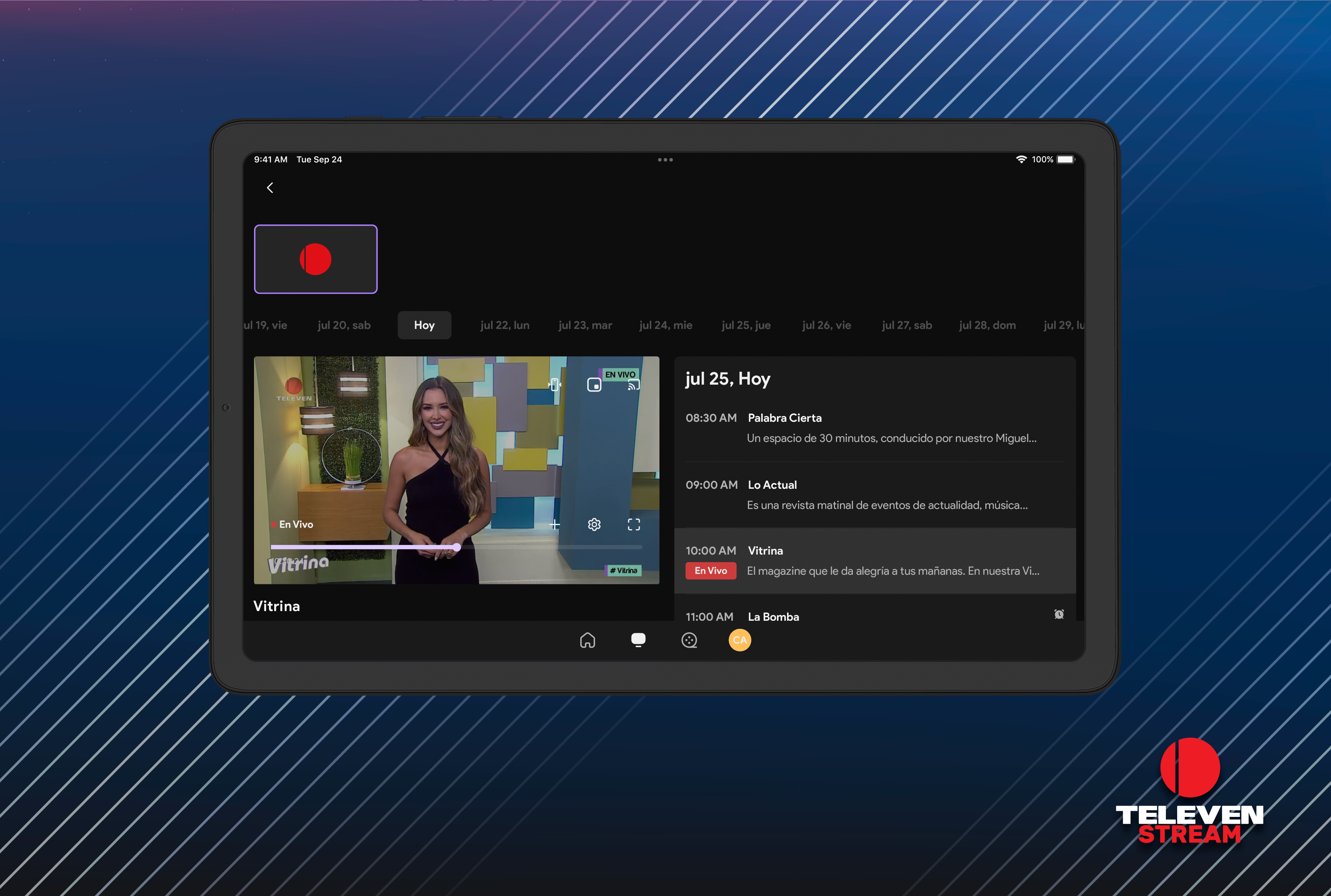Click the Palabra Cierta description text
The height and width of the screenshot is (896, 1331).
pos(891,438)
